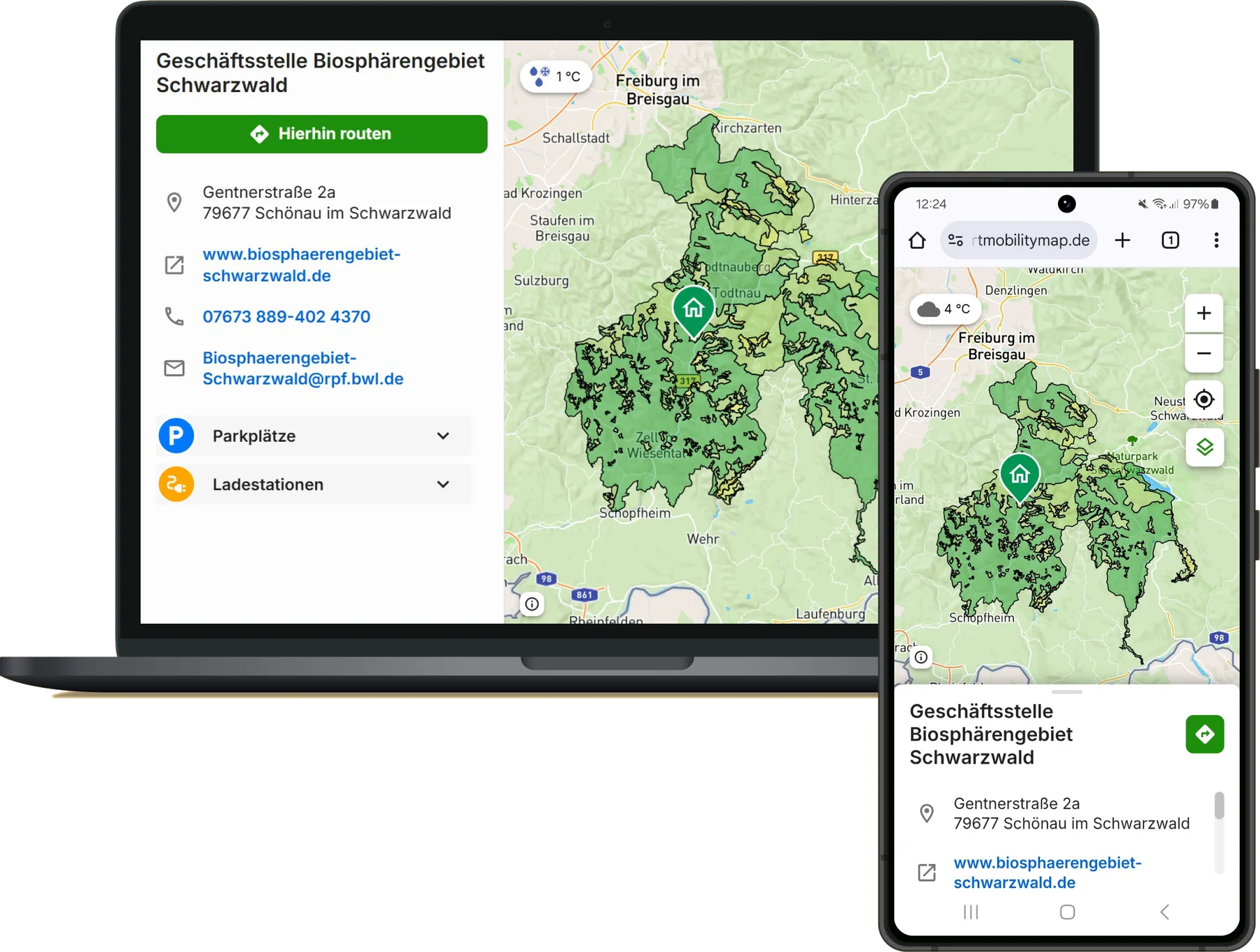This screenshot has width=1260, height=952.
Task: Call the phone number 07673 889-402 4370
Action: (286, 316)
